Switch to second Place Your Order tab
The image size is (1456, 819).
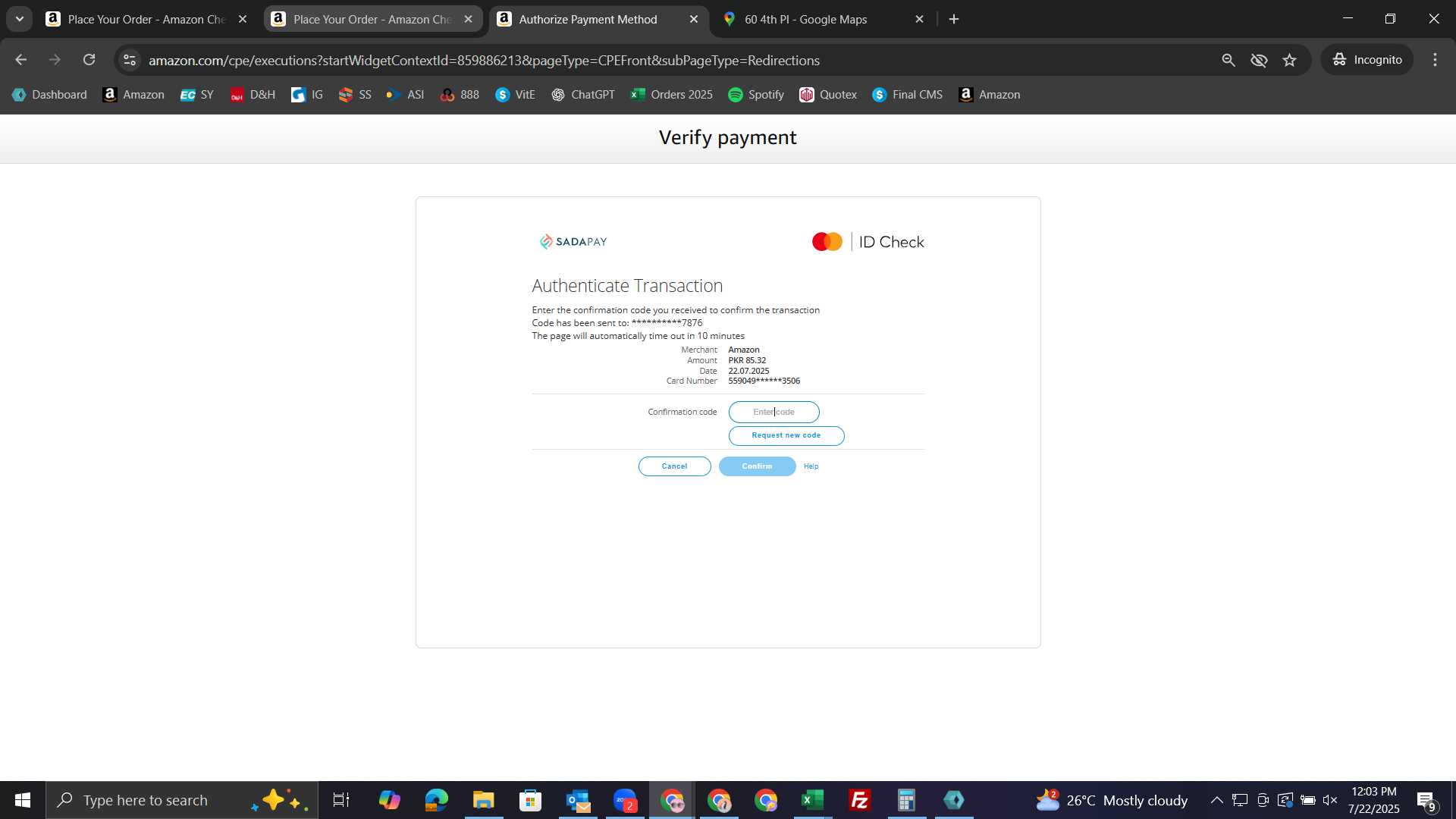362,19
